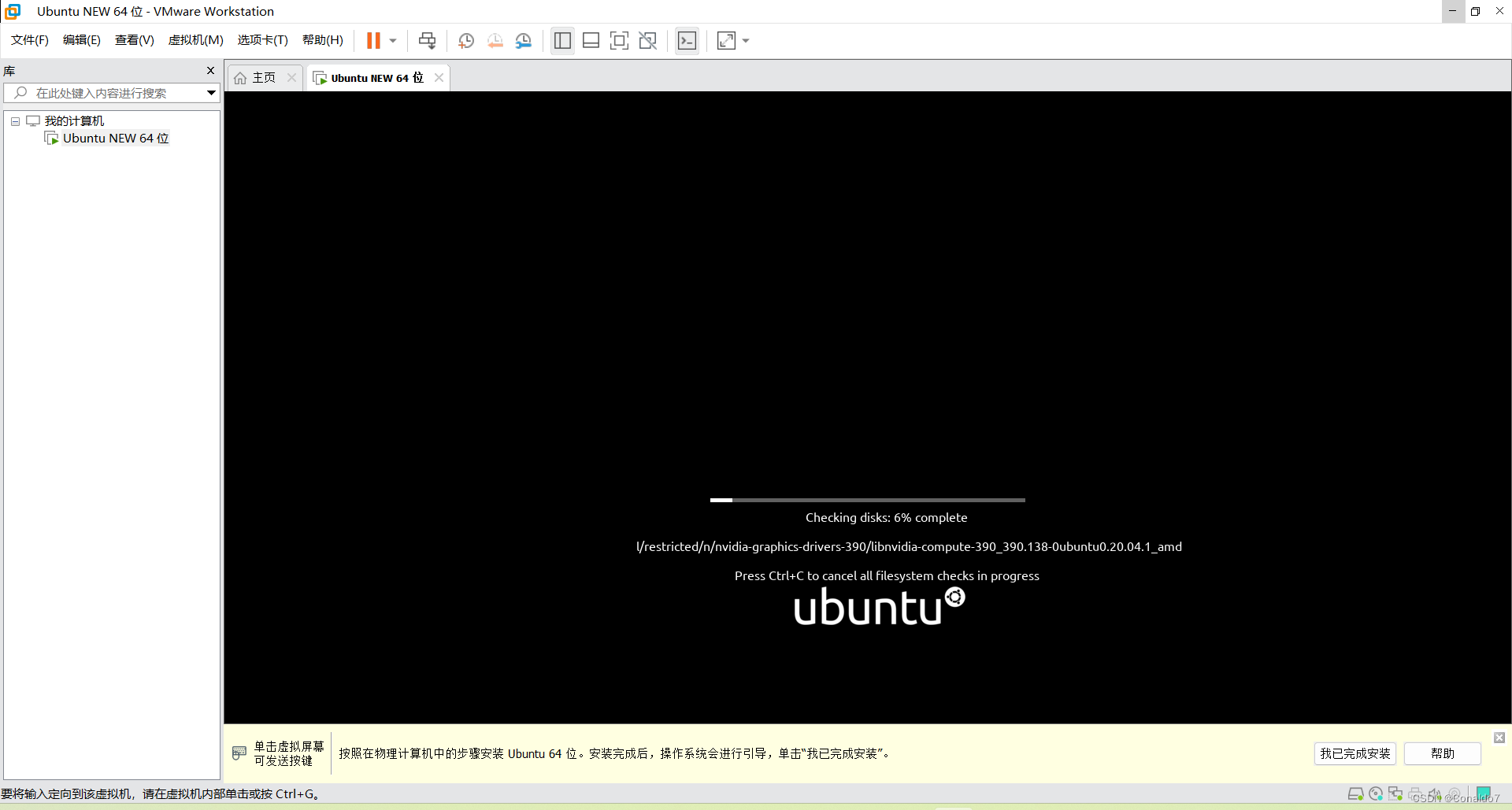1512x810 pixels.
Task: Close the 主页 tab
Action: (x=291, y=77)
